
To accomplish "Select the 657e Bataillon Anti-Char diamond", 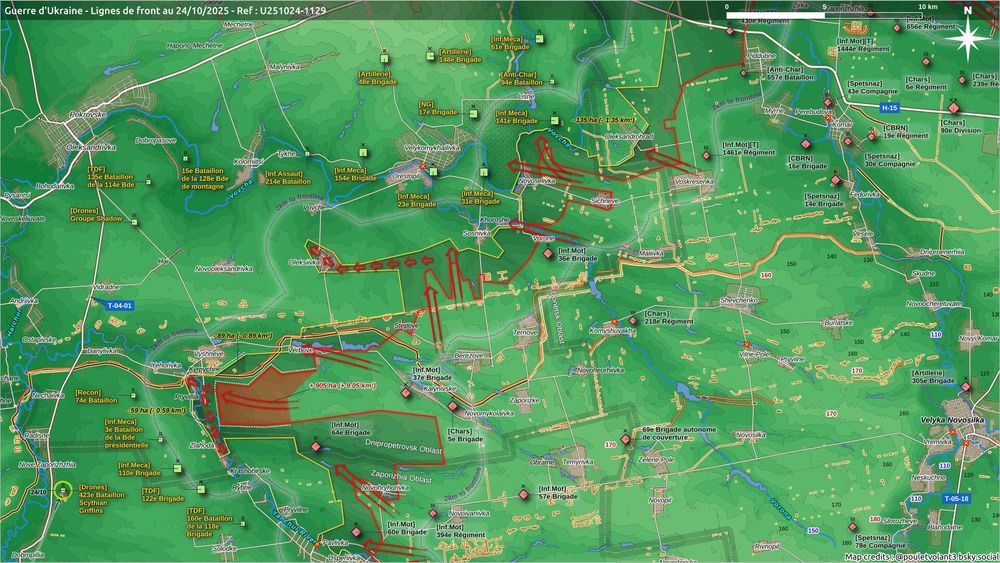I will tap(744, 73).
